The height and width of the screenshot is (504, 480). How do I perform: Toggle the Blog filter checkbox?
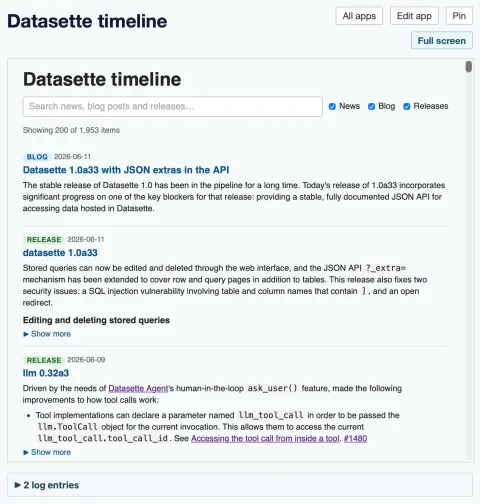(371, 106)
